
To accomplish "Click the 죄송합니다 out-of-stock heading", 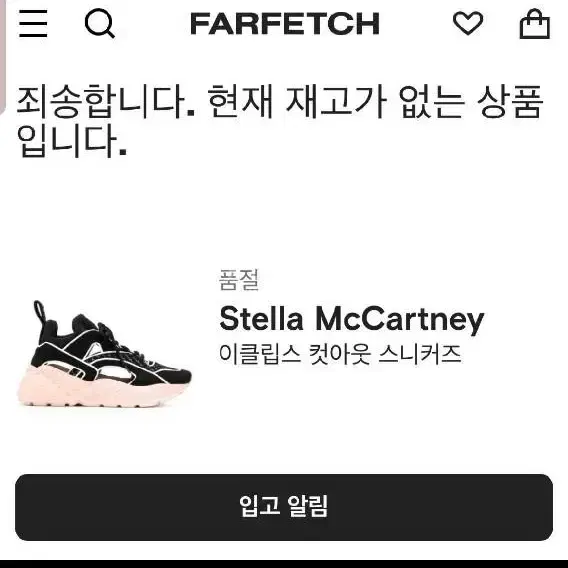I will [105, 101].
